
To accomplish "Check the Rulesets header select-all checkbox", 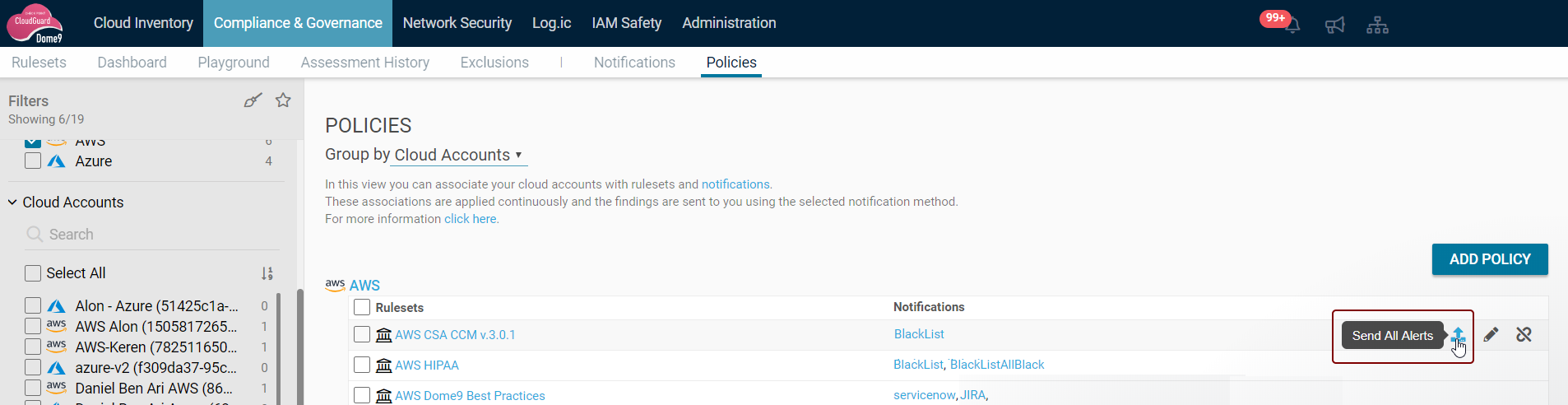I will [x=362, y=307].
